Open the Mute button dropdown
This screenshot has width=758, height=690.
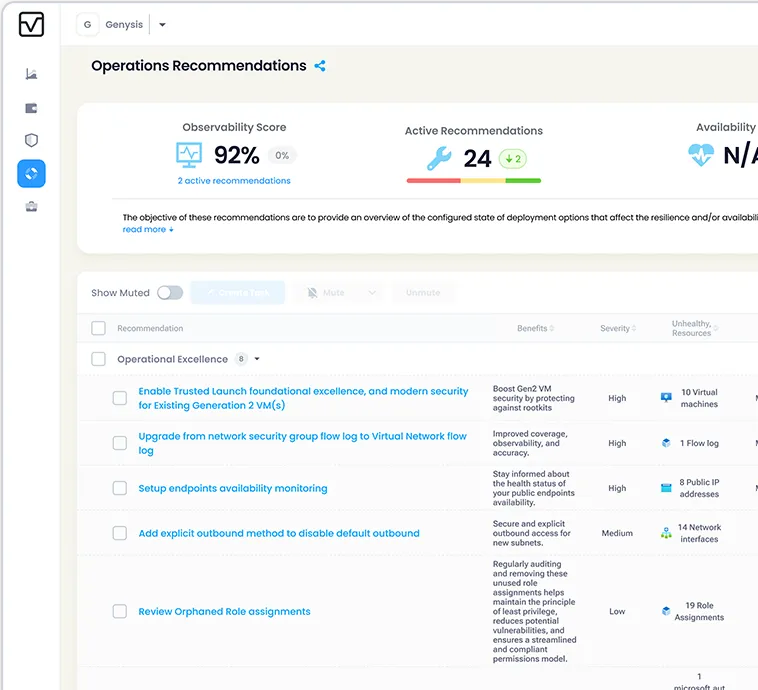[372, 293]
